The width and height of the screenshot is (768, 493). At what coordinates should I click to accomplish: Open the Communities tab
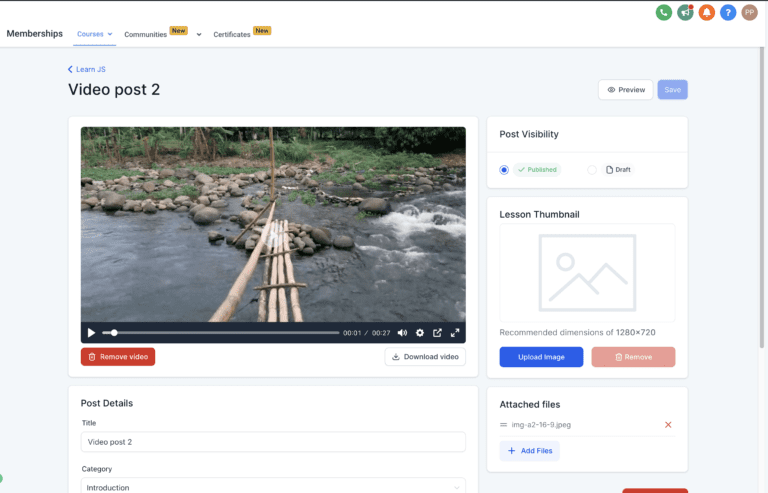pyautogui.click(x=145, y=35)
